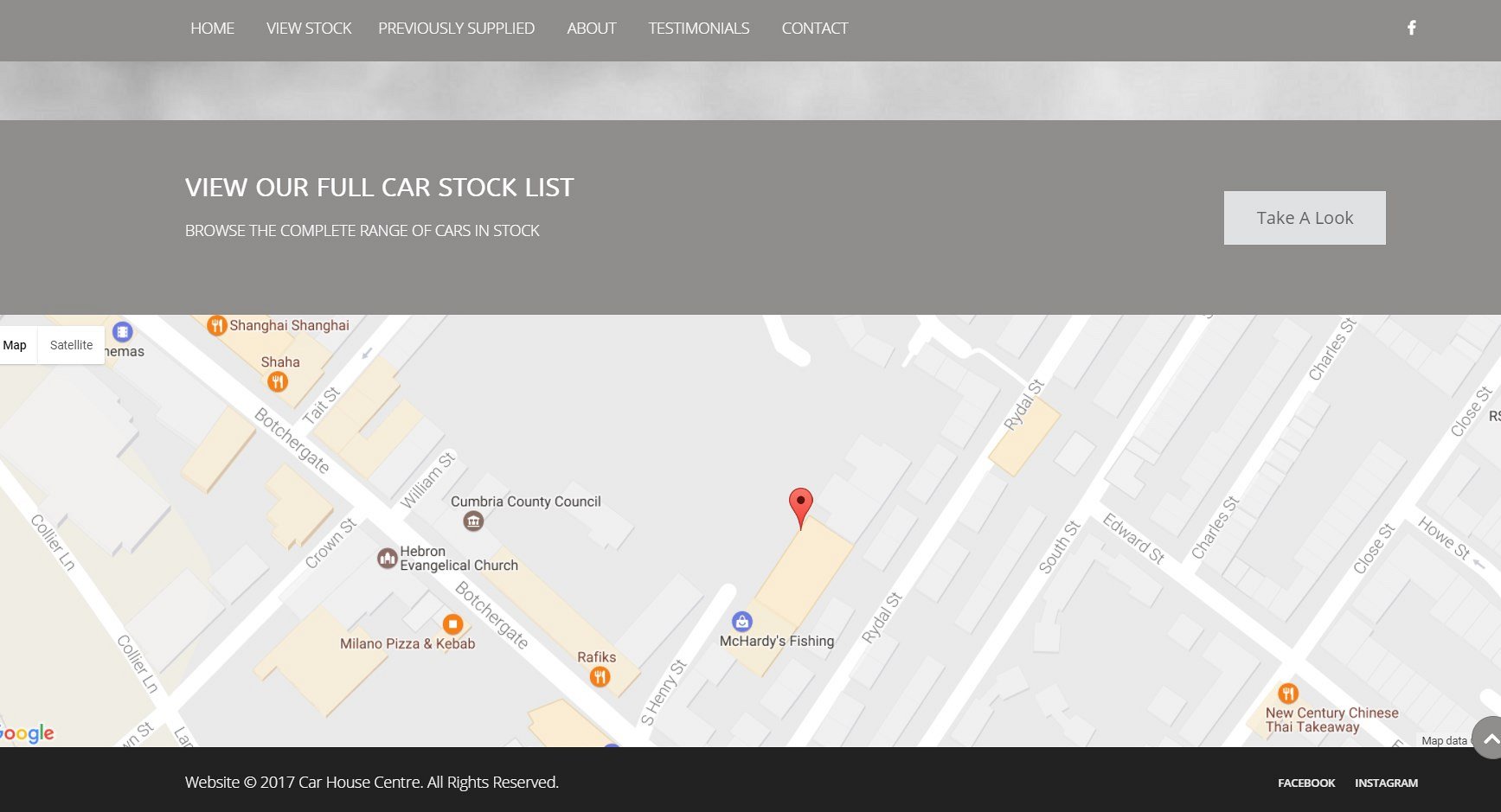Switch to default Map view
The image size is (1501, 812).
(16, 345)
